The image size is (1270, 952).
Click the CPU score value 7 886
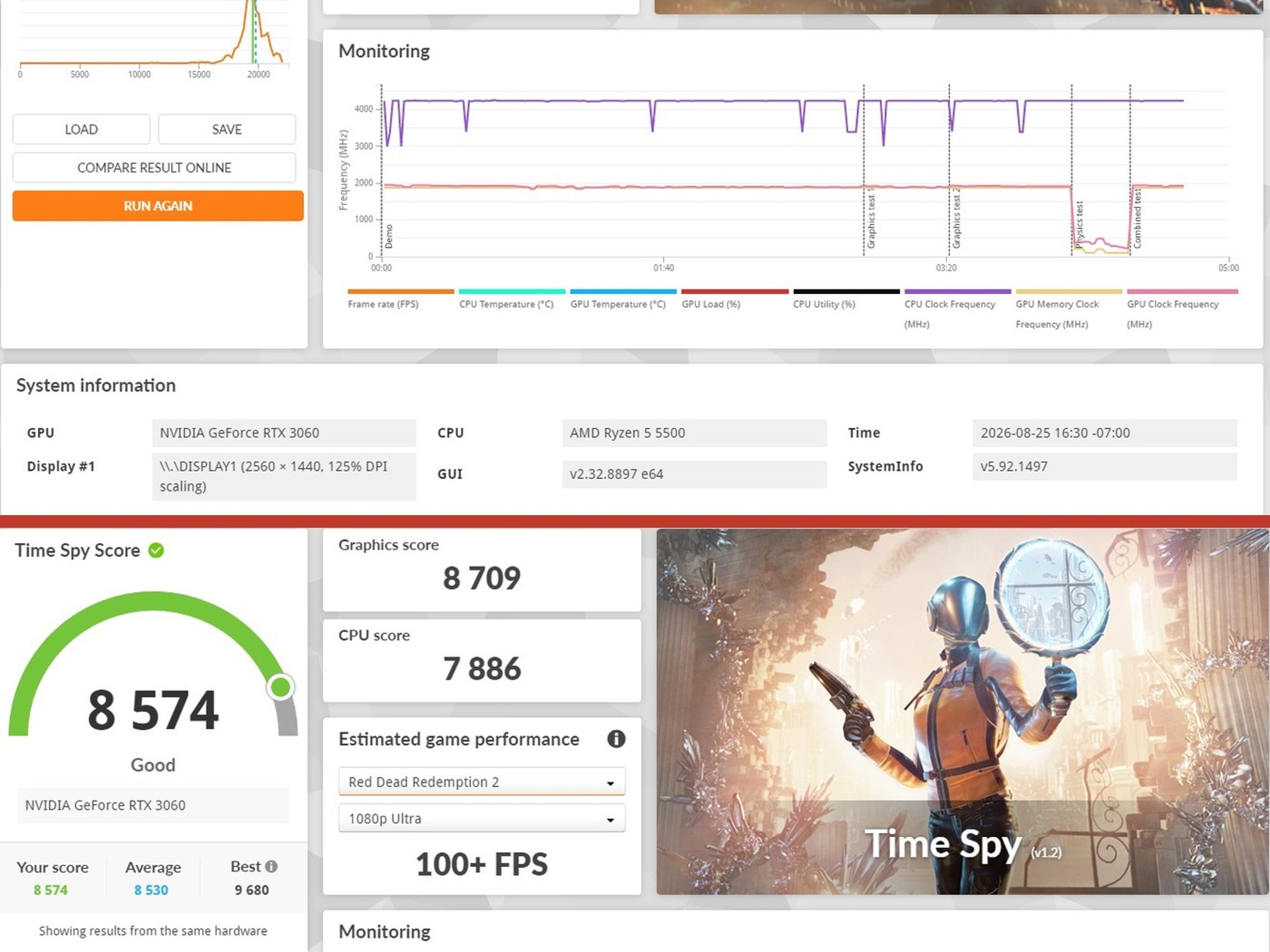pyautogui.click(x=482, y=668)
